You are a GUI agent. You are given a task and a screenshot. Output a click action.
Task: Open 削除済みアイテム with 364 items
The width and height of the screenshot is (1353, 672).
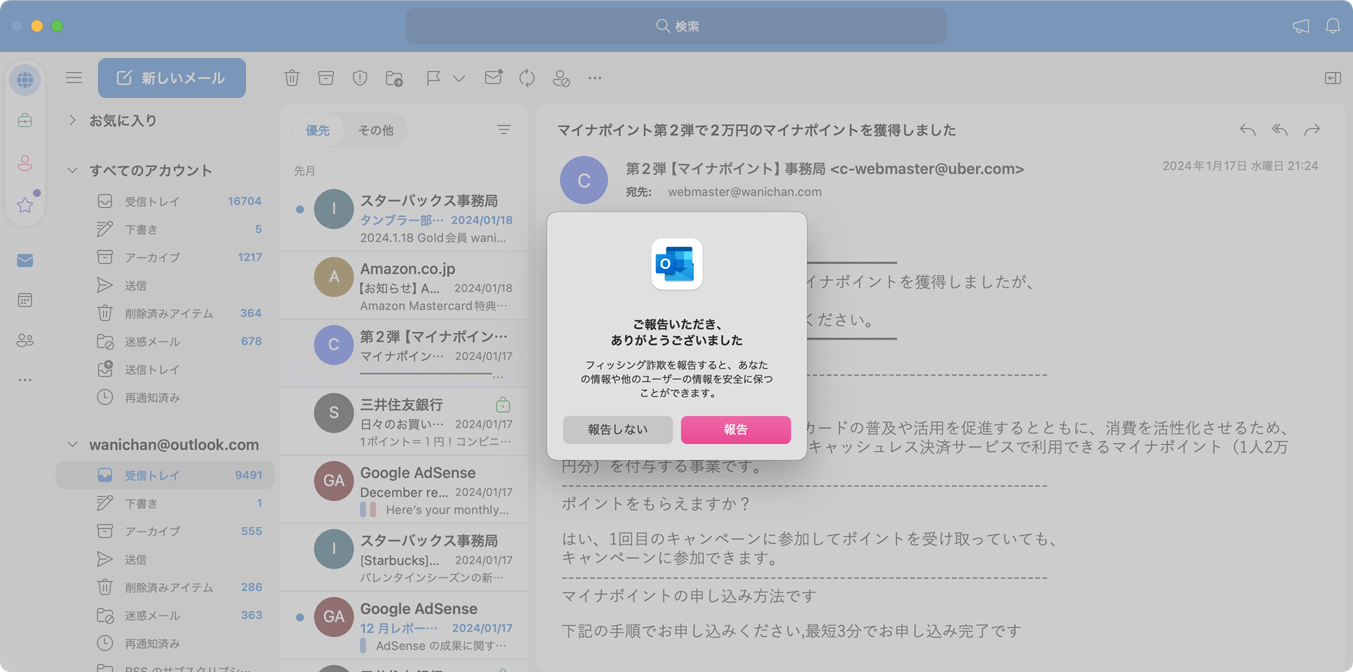point(165,313)
